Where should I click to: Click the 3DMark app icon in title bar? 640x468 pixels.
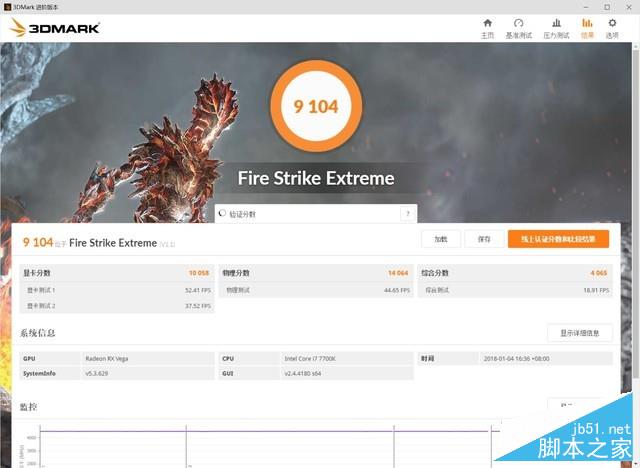click(7, 7)
